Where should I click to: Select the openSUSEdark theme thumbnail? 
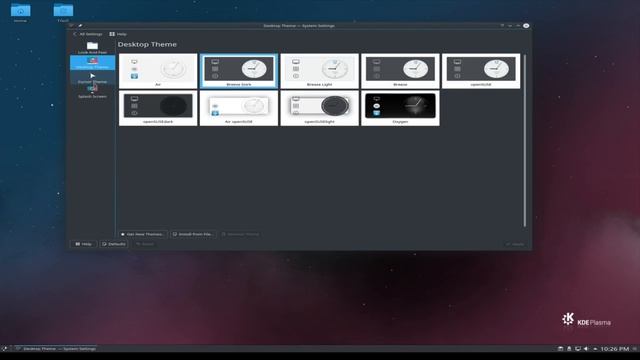[158, 108]
